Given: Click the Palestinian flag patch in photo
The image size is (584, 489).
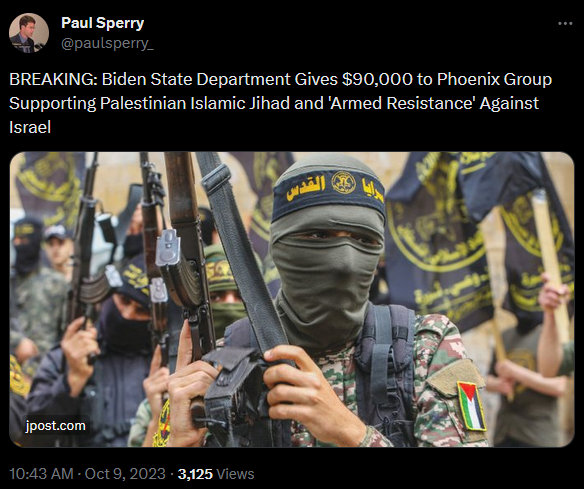Looking at the screenshot, I should pyautogui.click(x=472, y=406).
